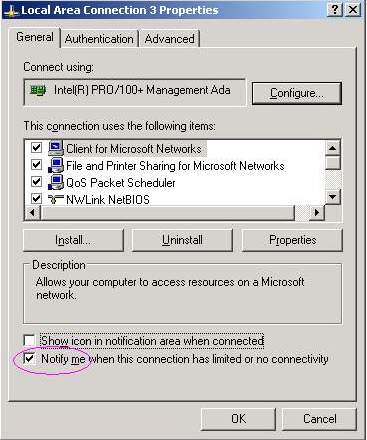Click the Configure button
This screenshot has width=367, height=440.
[x=297, y=93]
